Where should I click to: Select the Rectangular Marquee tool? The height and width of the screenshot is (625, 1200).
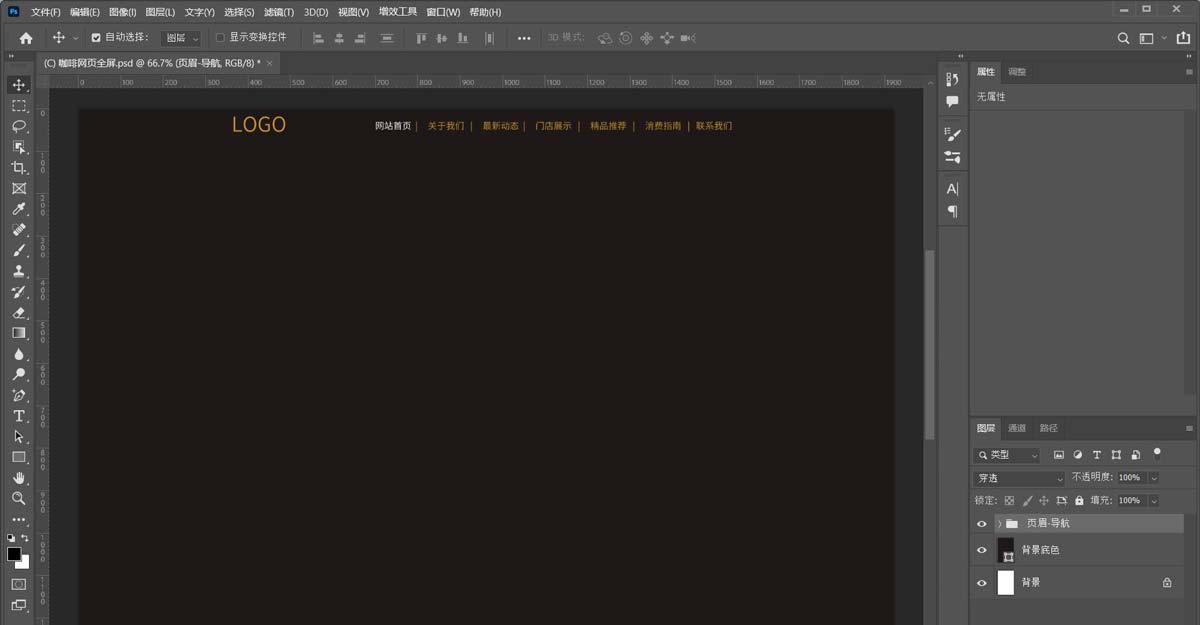(19, 106)
